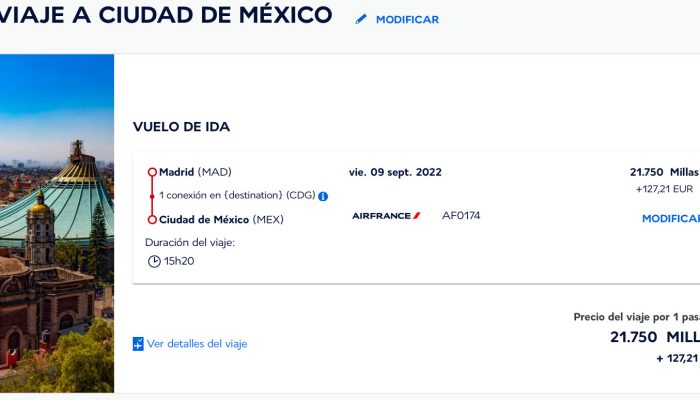Click the airplane icon next to Ver detalles
700x400 pixels.
tap(138, 344)
